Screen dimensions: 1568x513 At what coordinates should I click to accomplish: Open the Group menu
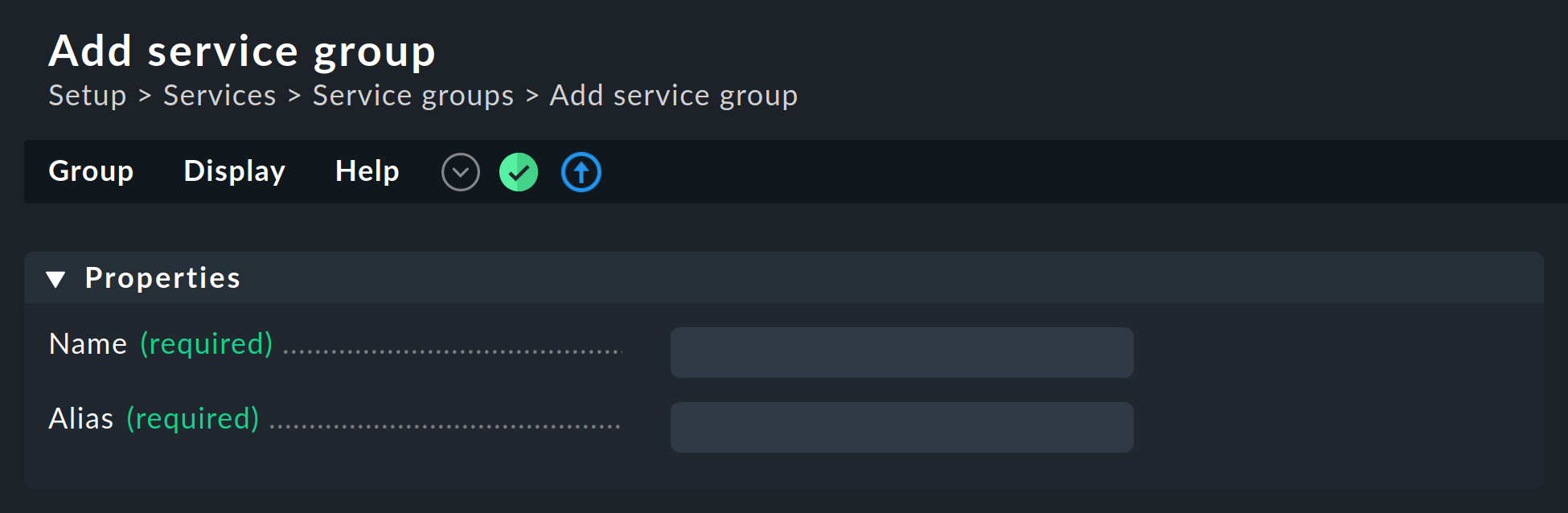click(90, 171)
